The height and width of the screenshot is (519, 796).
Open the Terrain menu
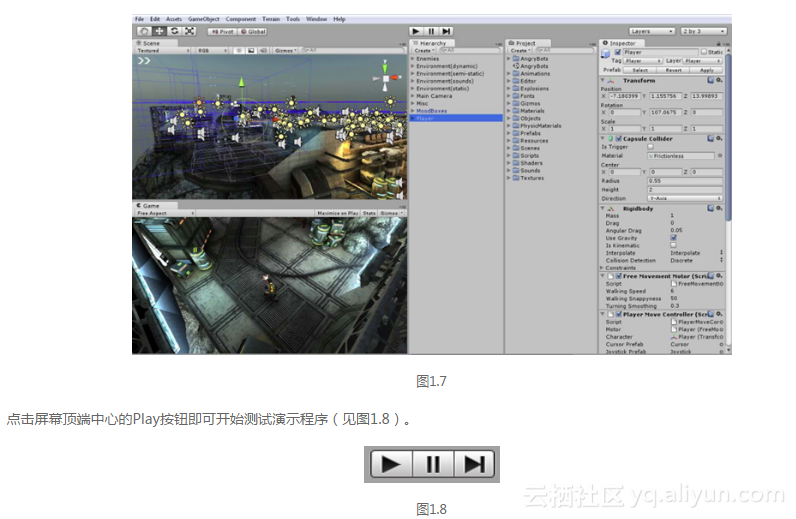tap(271, 19)
